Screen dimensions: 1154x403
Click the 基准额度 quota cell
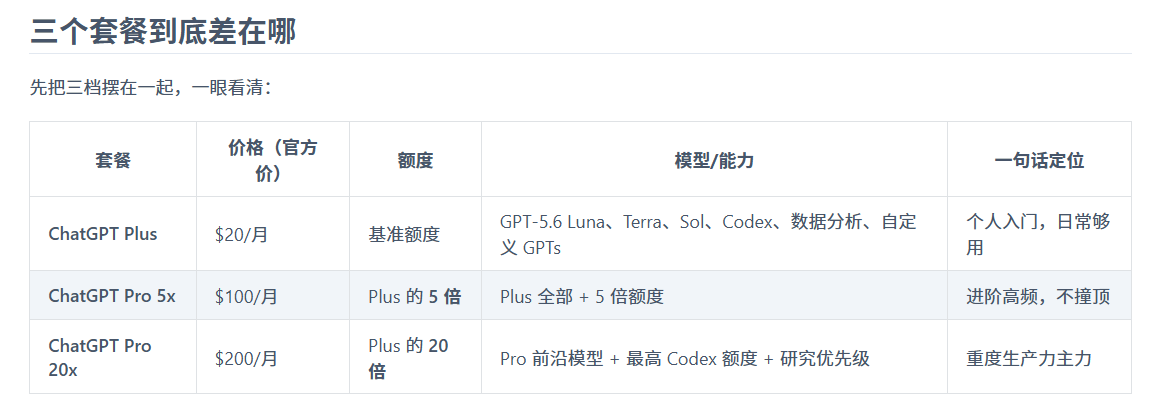coord(415,234)
